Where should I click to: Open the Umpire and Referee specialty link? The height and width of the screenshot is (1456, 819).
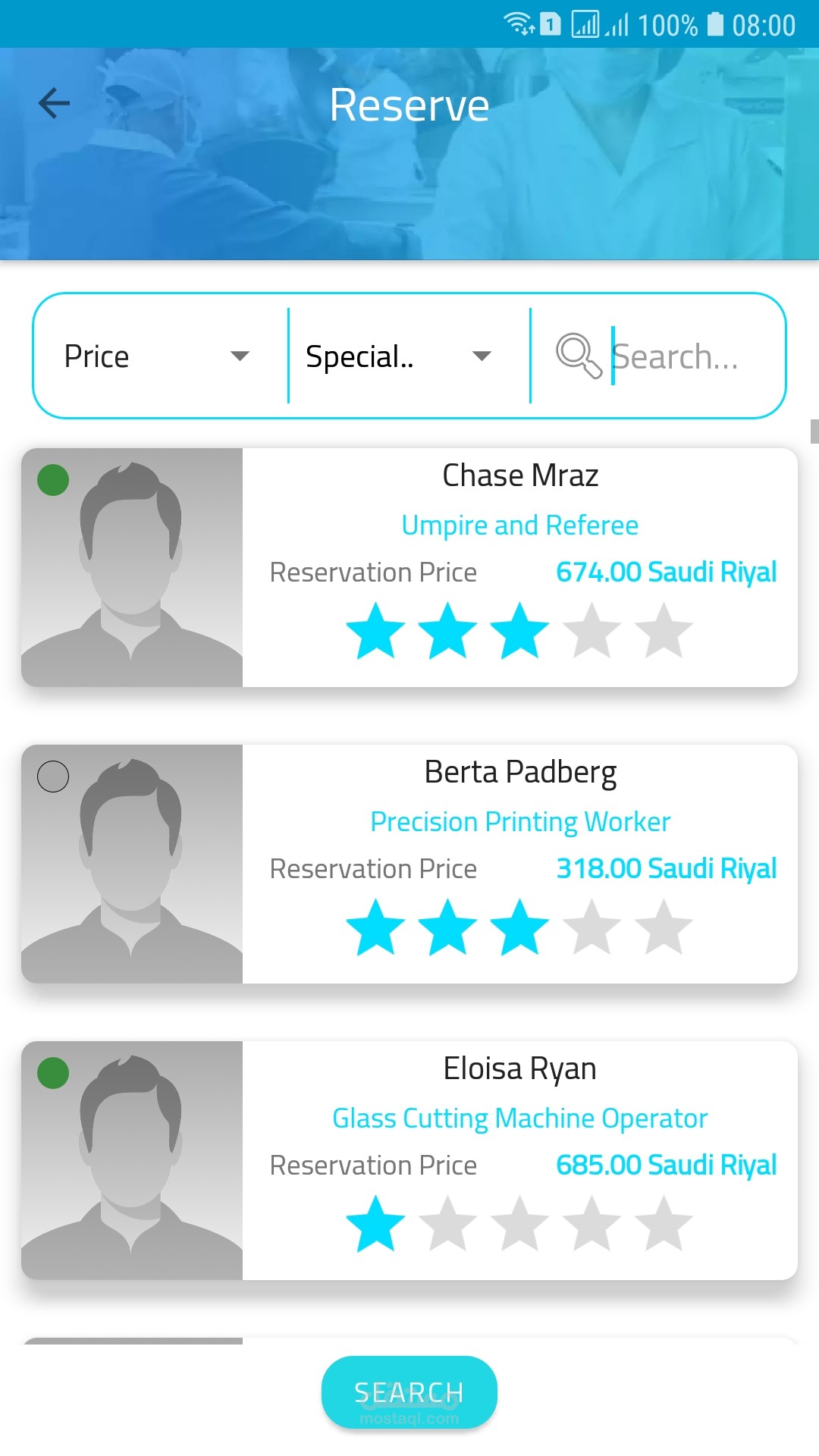(519, 525)
